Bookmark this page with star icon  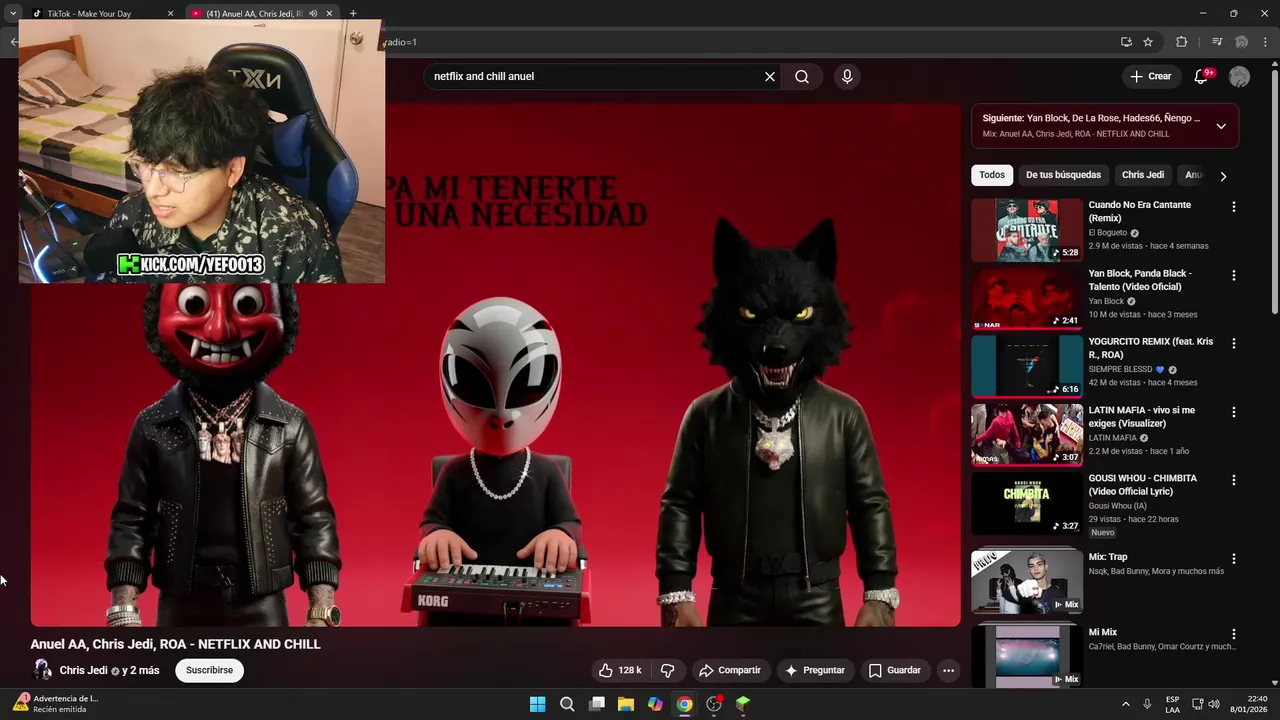coord(1148,42)
